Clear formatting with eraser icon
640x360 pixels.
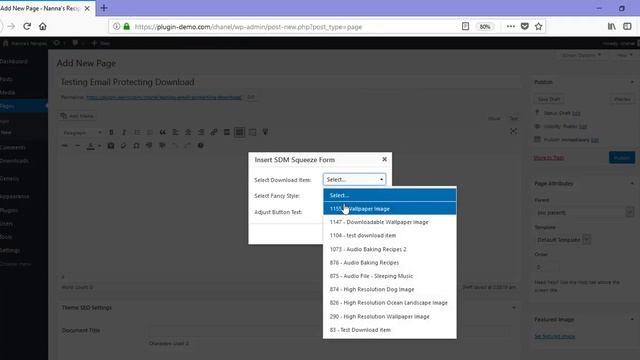(x=124, y=146)
